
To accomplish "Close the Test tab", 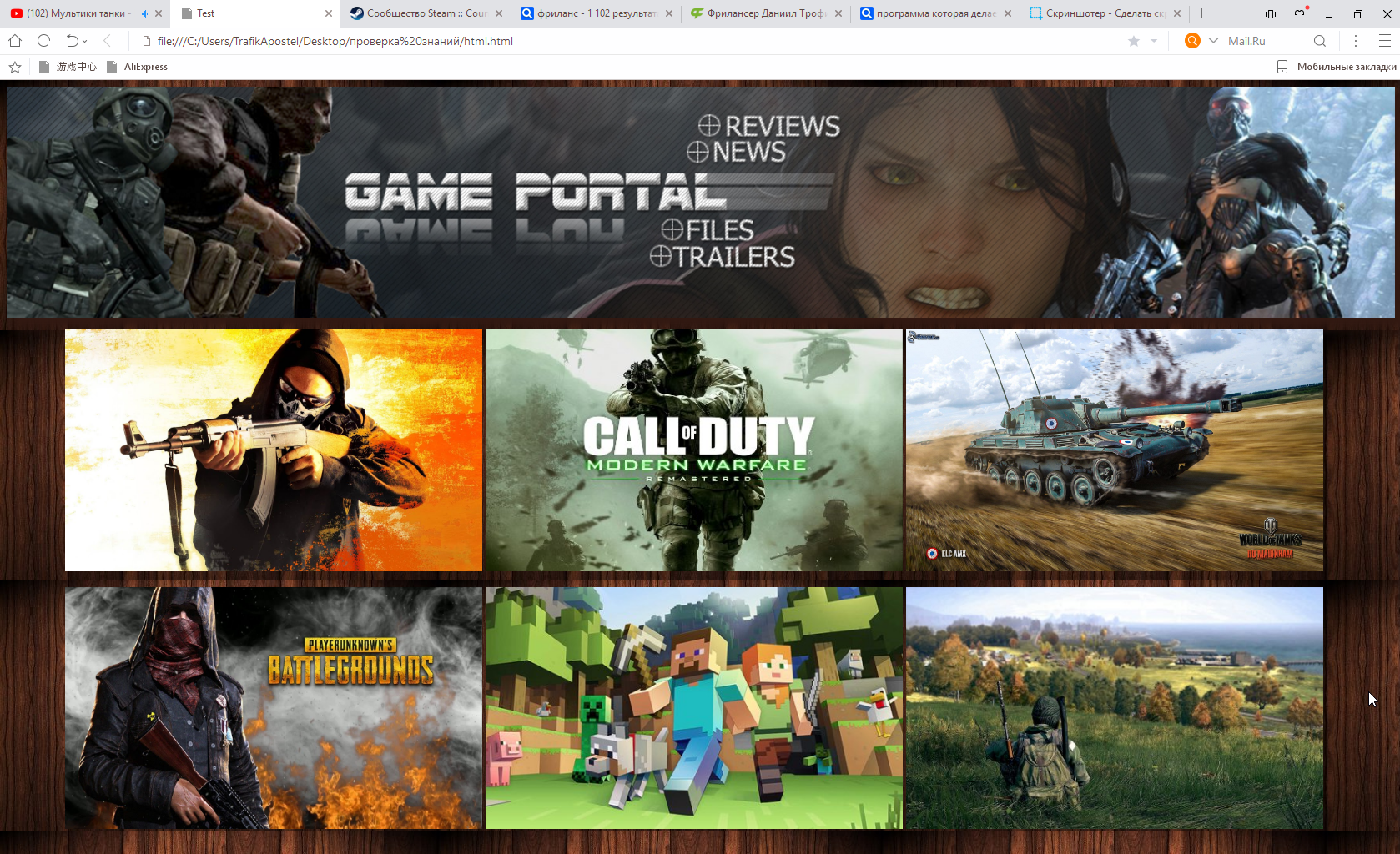I will click(329, 13).
